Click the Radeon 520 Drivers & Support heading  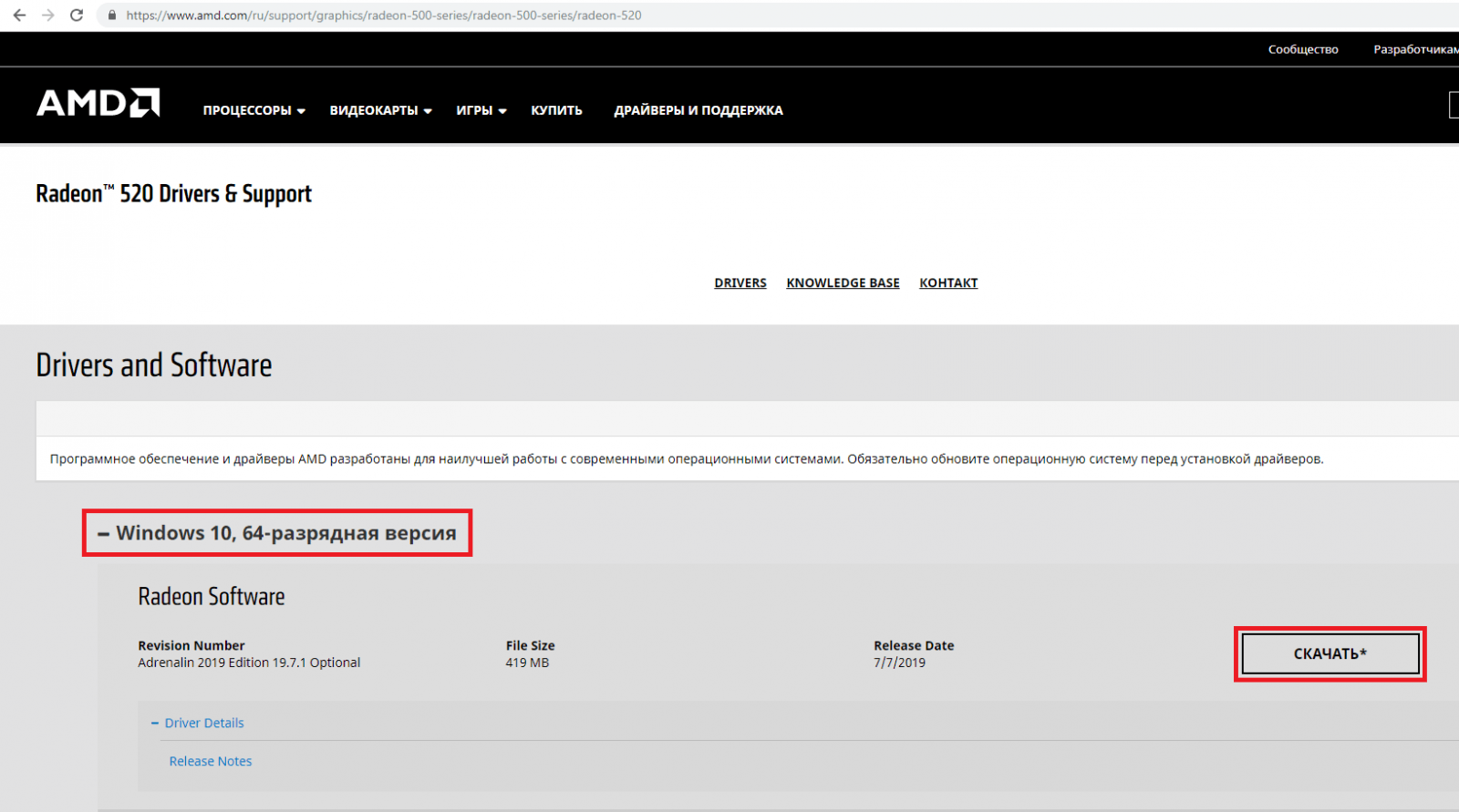click(173, 193)
